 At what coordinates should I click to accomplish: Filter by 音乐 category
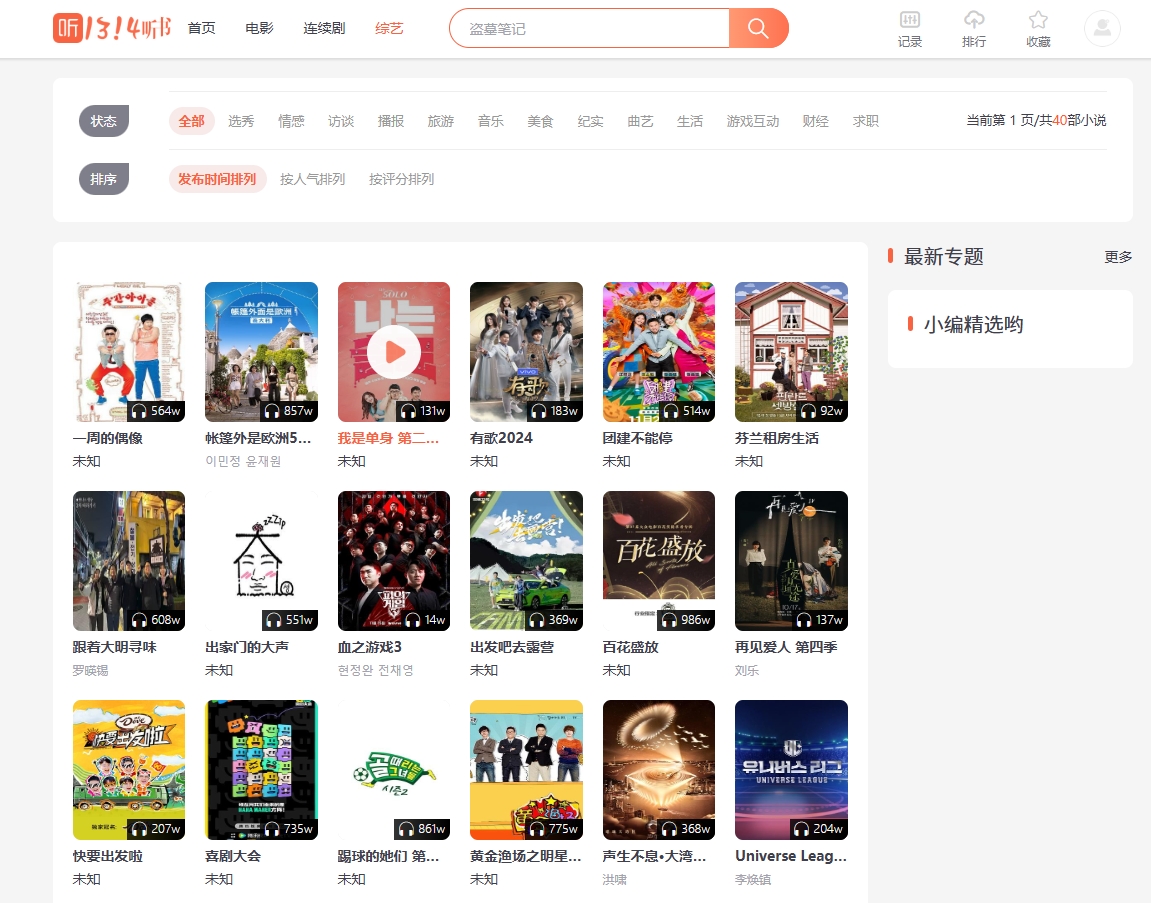point(490,121)
